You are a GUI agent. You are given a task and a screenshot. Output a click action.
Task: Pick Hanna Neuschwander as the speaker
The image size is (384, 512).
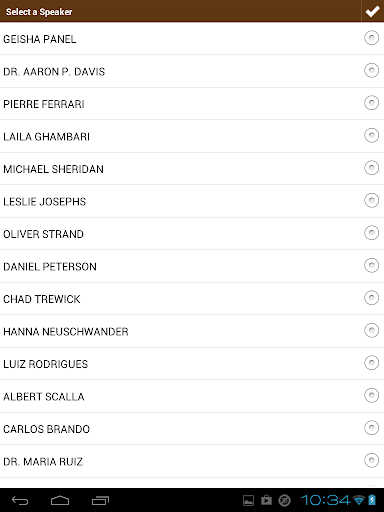point(192,331)
